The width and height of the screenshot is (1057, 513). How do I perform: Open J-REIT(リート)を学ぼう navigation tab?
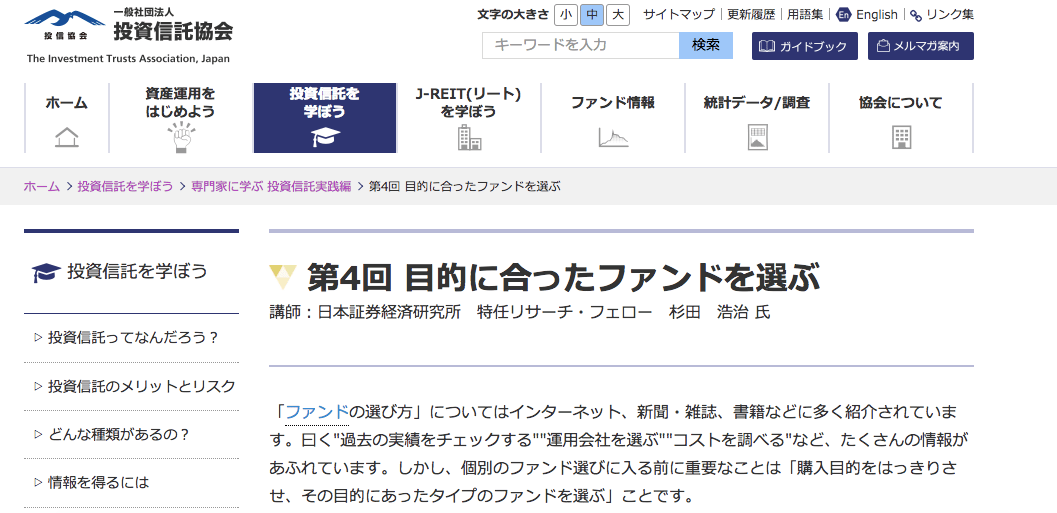(469, 118)
